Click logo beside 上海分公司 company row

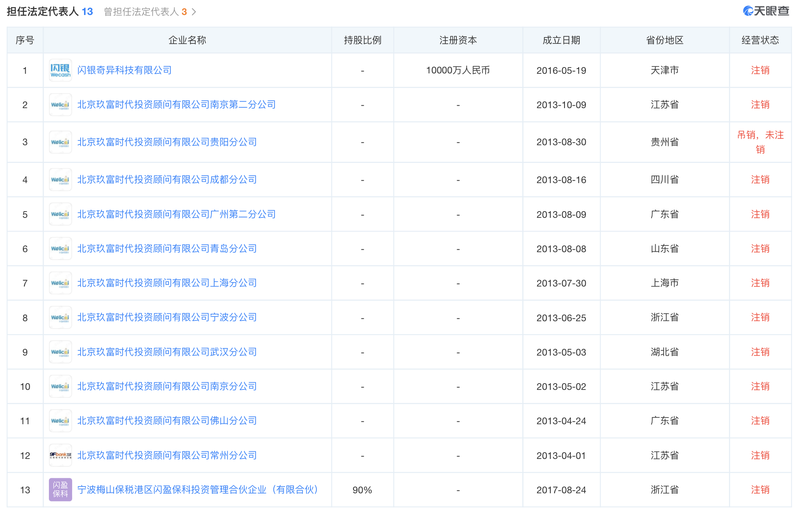click(60, 283)
